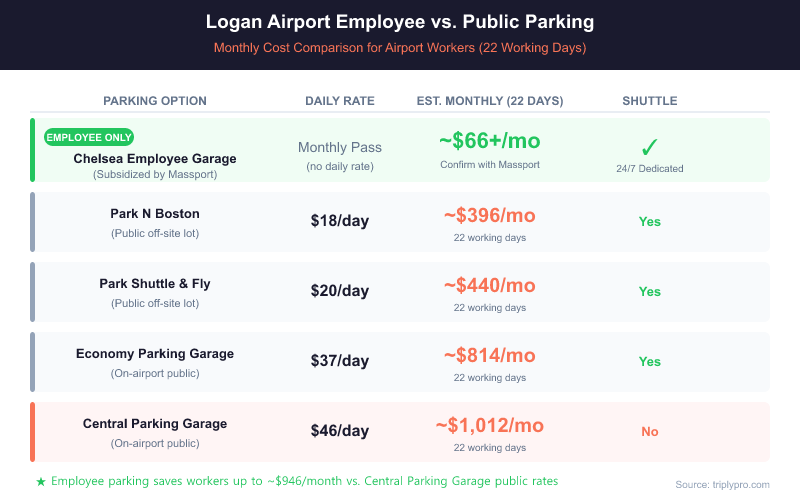The height and width of the screenshot is (500, 800).
Task: Click the SHUTTLE column header
Action: tap(649, 101)
